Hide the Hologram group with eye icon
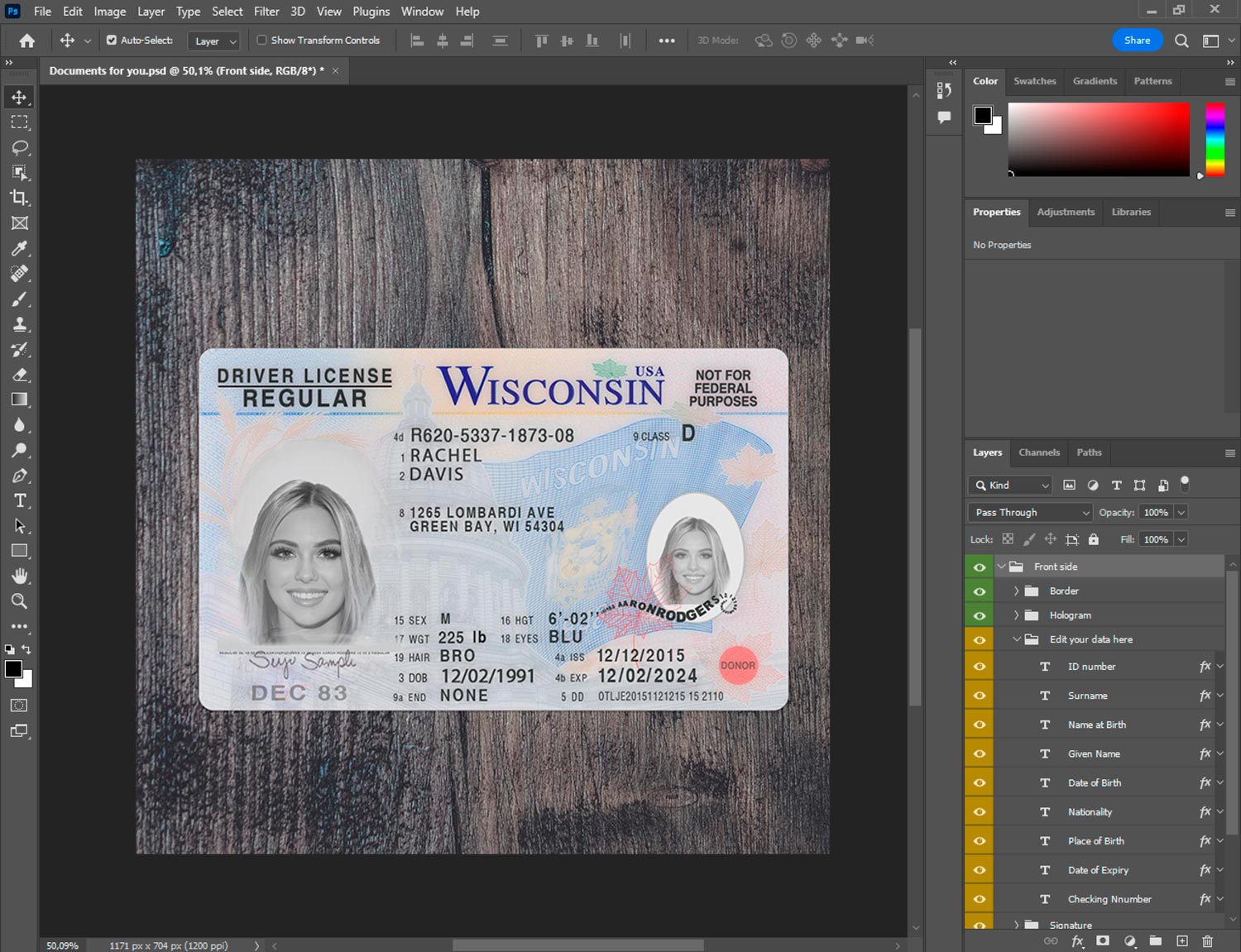Screen dimensions: 1241x952 point(980,615)
